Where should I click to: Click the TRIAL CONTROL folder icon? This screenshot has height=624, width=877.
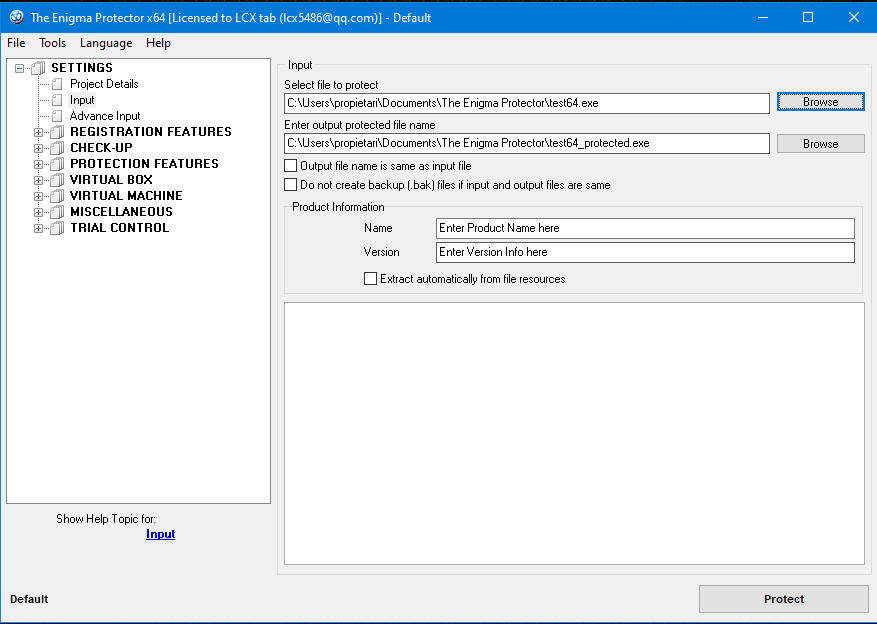[x=57, y=228]
